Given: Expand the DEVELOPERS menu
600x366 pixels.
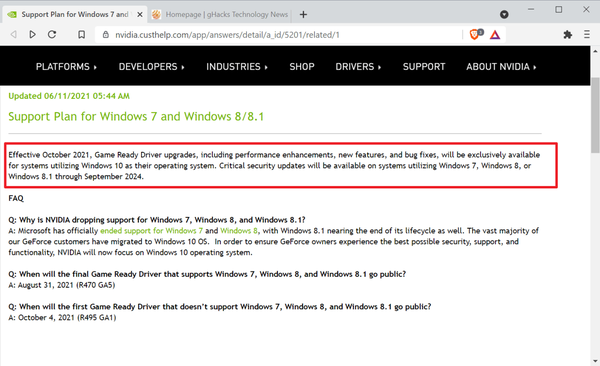Looking at the screenshot, I should tap(152, 67).
